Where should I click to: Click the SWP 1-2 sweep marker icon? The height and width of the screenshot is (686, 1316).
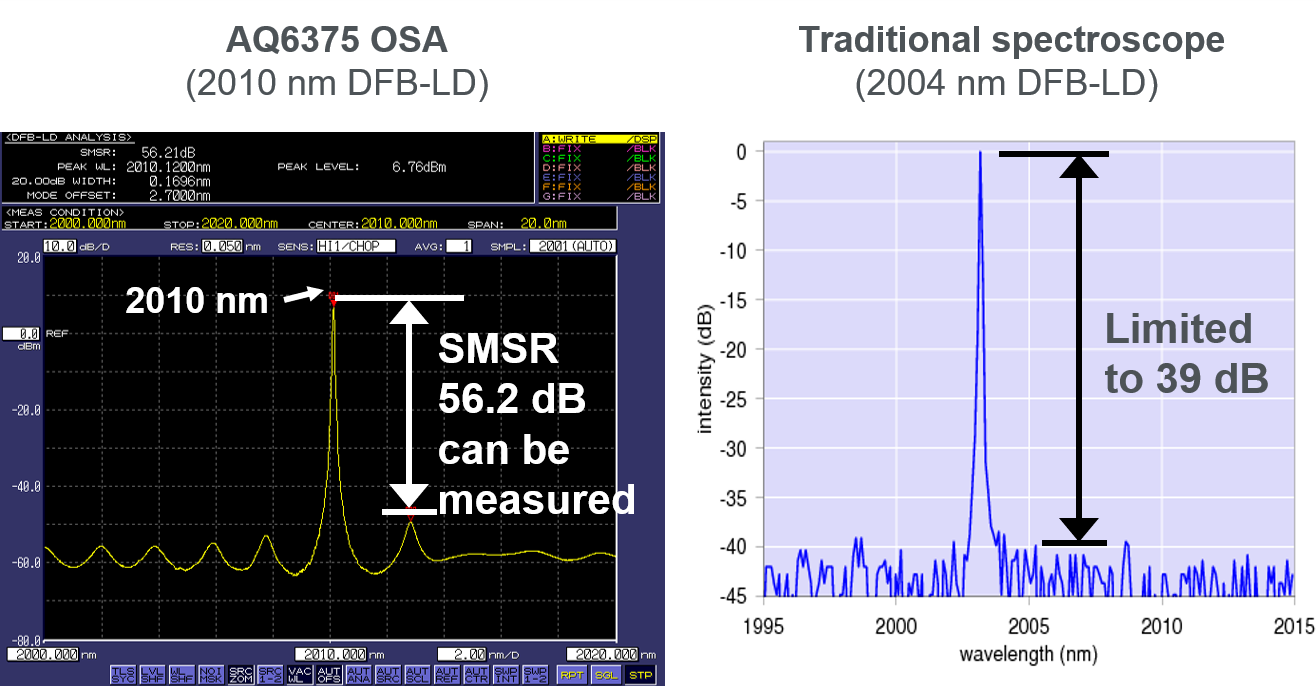click(x=535, y=675)
